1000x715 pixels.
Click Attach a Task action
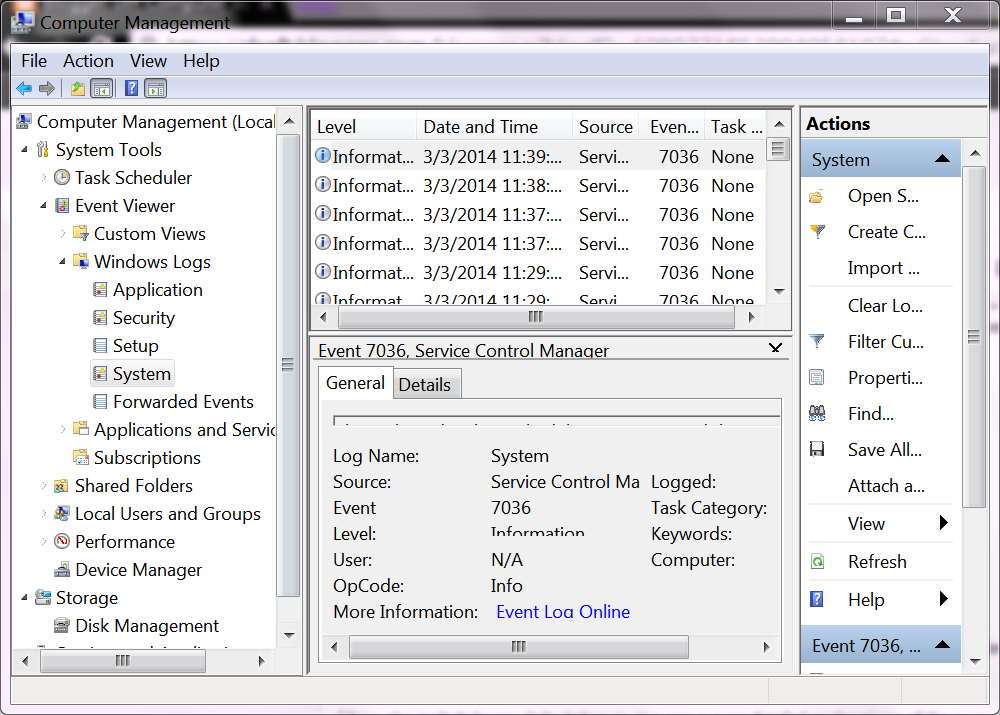point(886,486)
